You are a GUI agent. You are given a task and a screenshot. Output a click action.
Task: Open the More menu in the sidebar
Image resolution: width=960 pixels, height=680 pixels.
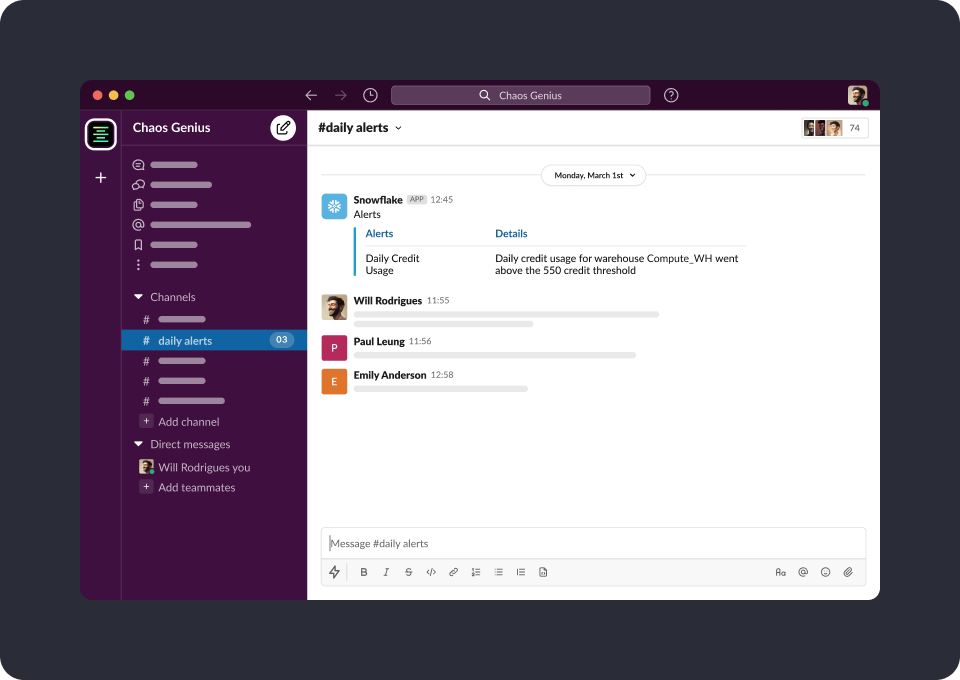point(137,264)
